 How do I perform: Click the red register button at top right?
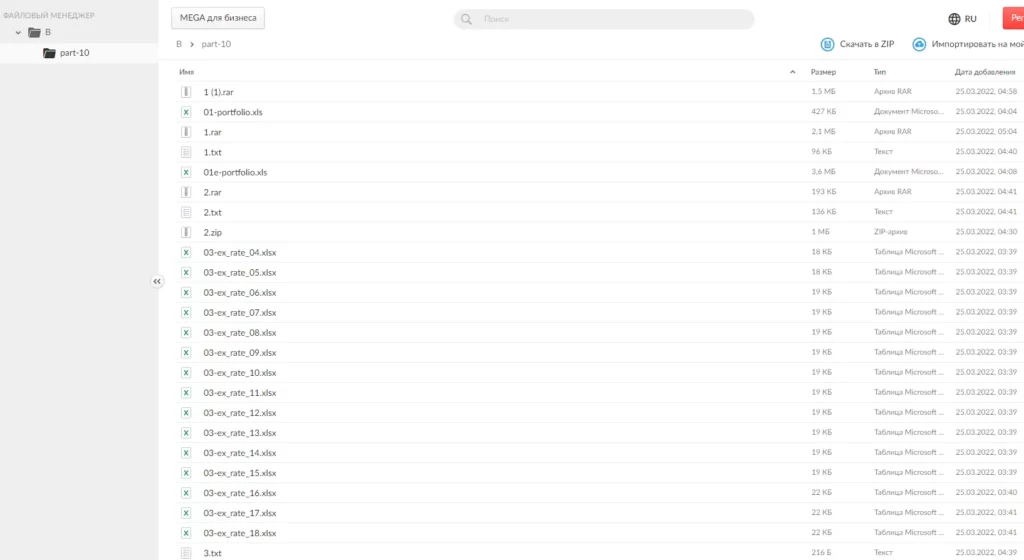pyautogui.click(x=1014, y=18)
